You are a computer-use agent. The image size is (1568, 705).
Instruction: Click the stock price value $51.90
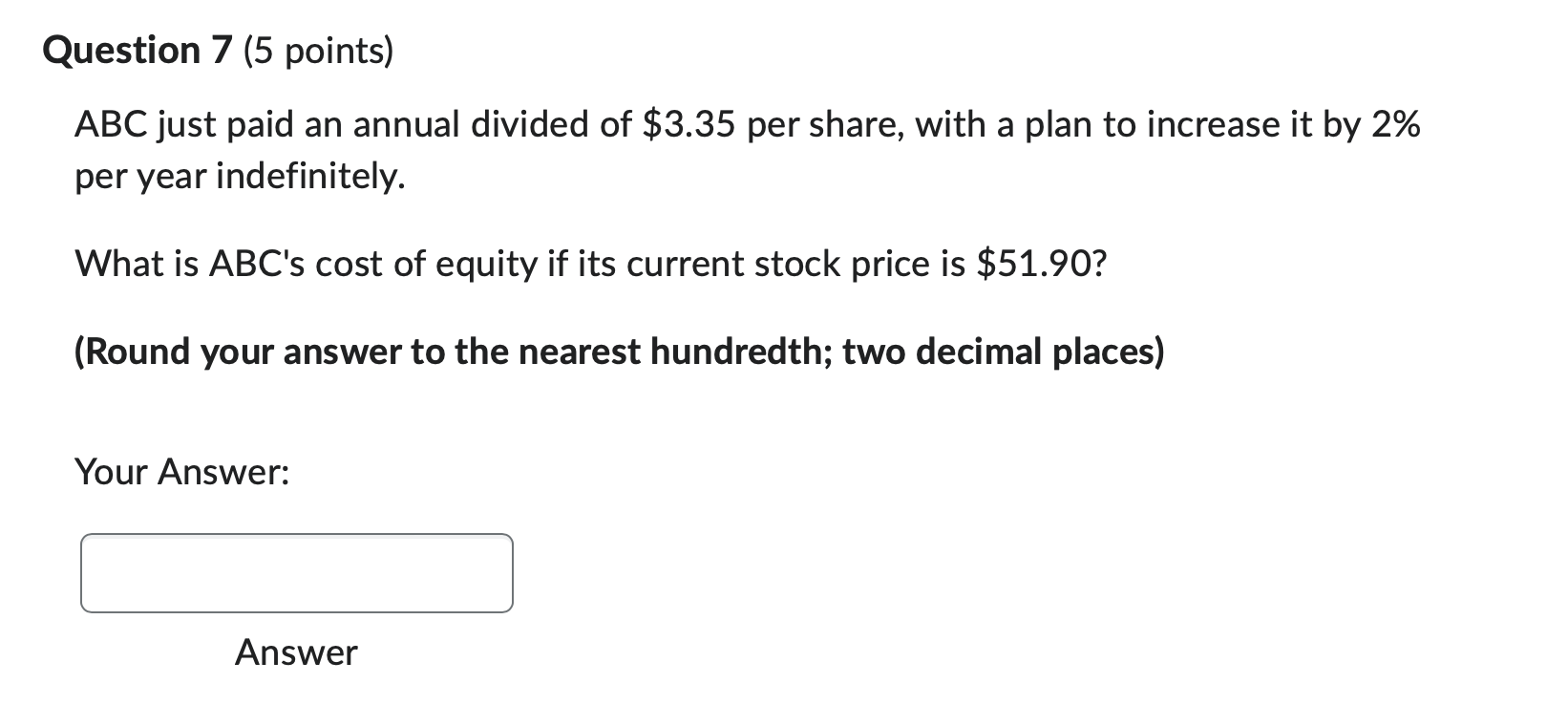coord(1041,264)
